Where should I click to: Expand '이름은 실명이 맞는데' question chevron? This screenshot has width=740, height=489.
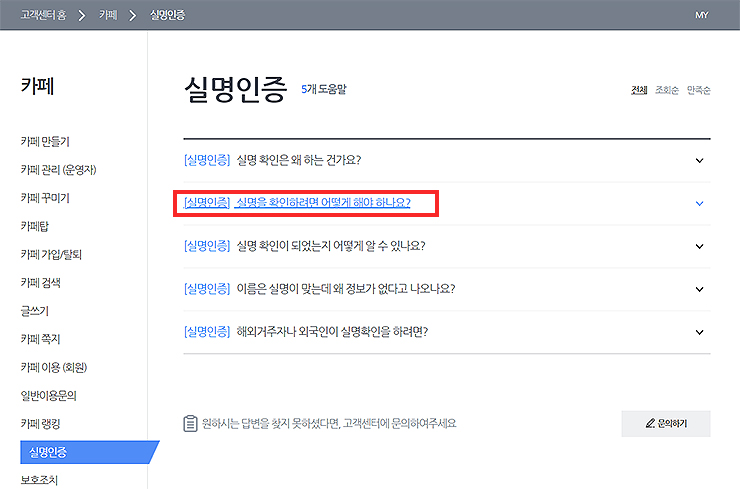(x=699, y=289)
